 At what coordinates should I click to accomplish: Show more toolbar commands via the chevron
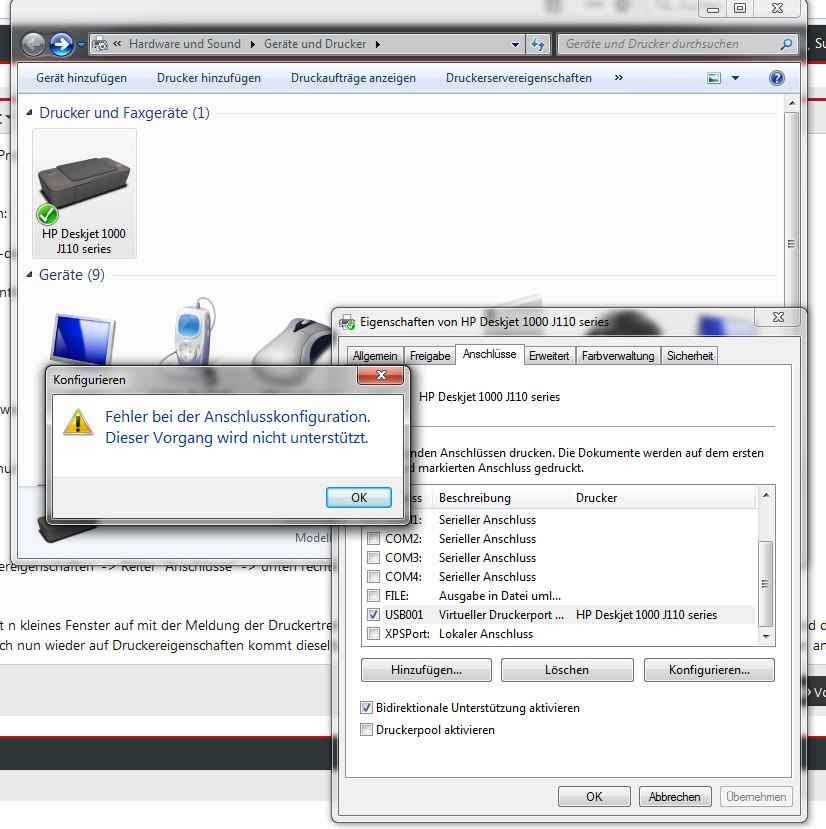coord(619,78)
